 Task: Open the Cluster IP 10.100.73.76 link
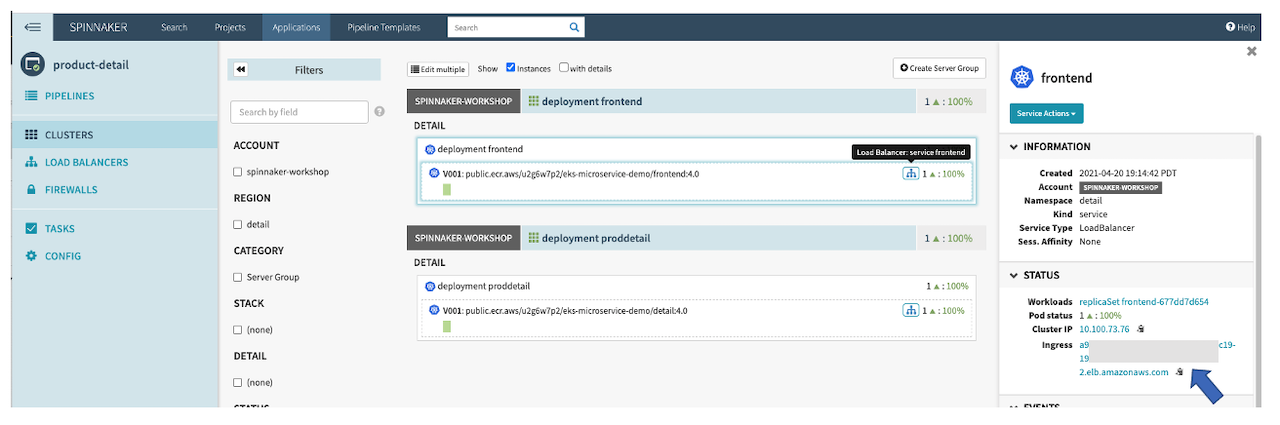coord(1104,328)
